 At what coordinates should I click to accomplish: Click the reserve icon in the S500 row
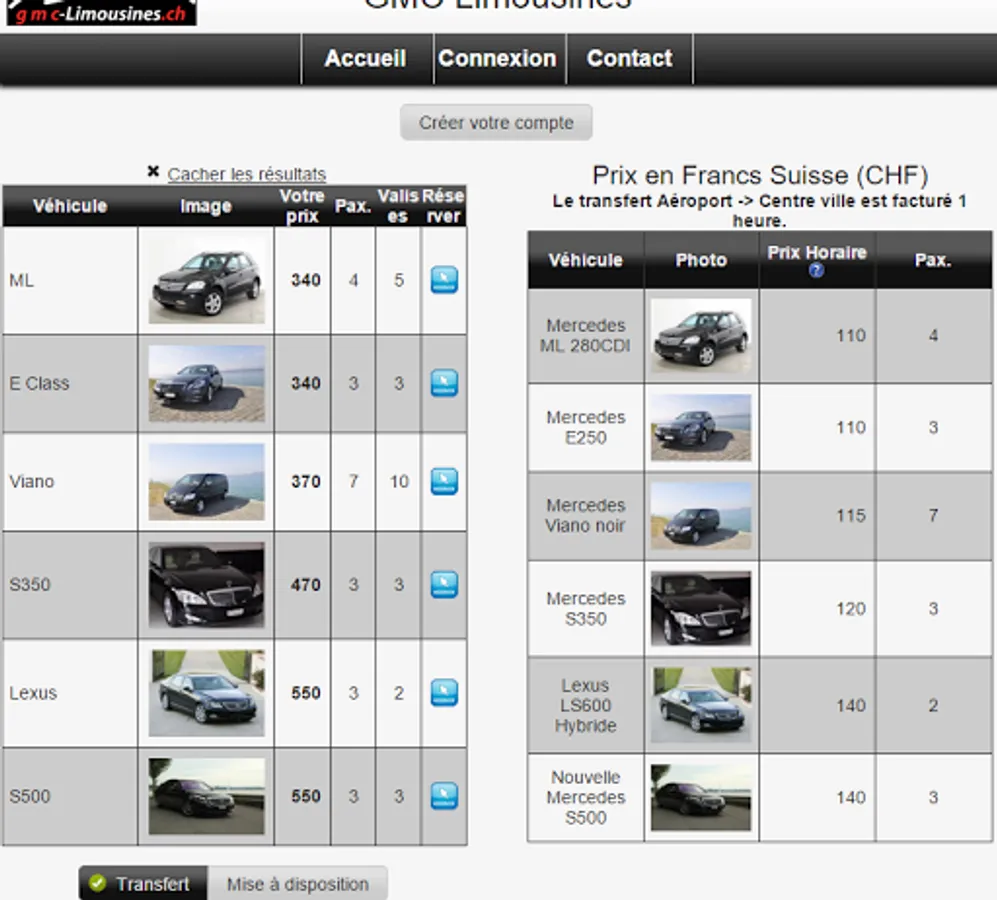[444, 796]
